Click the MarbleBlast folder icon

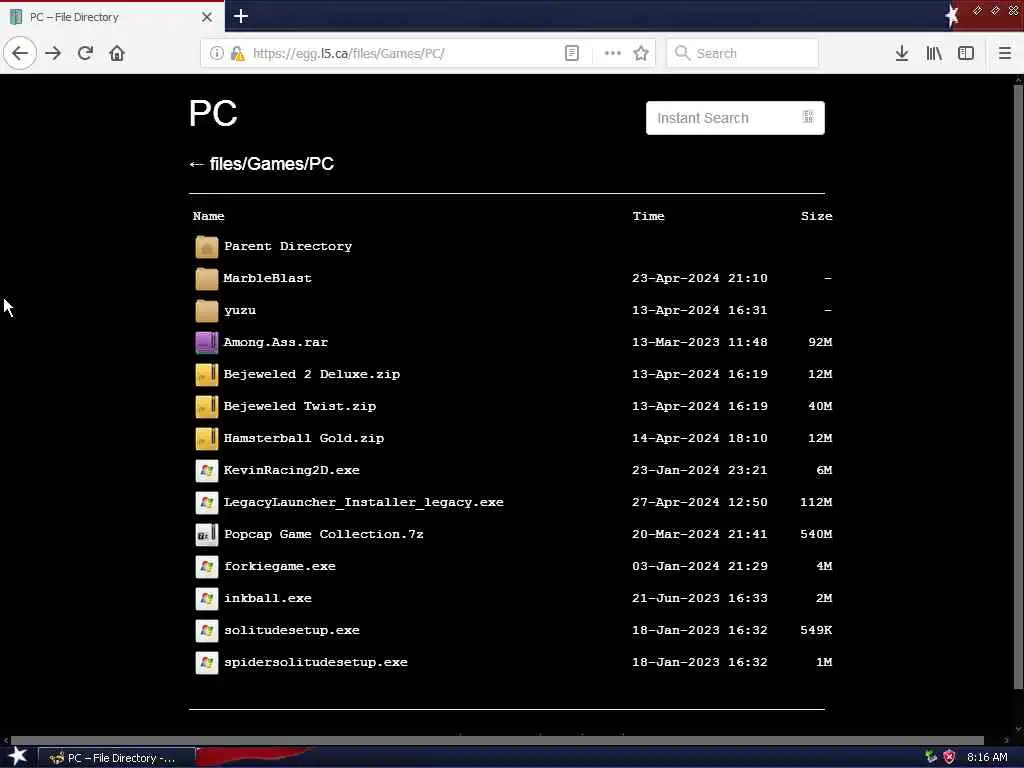[x=206, y=279]
